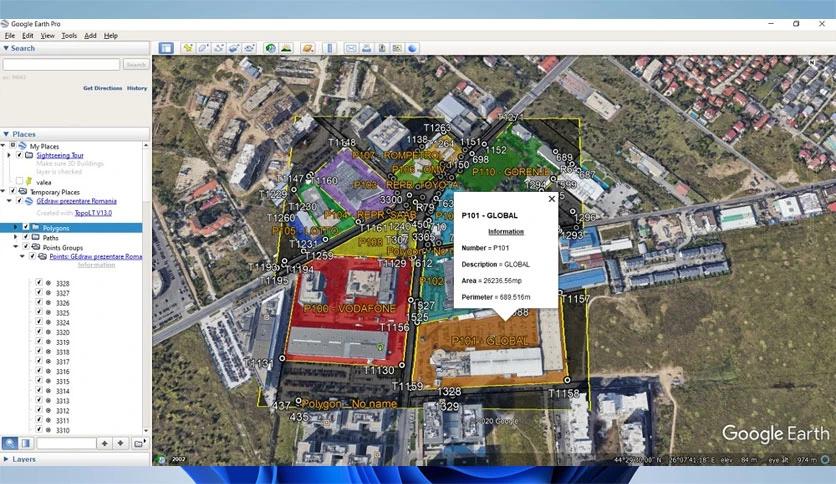Move selected place down arrow button
This screenshot has width=836, height=484.
pos(120,443)
